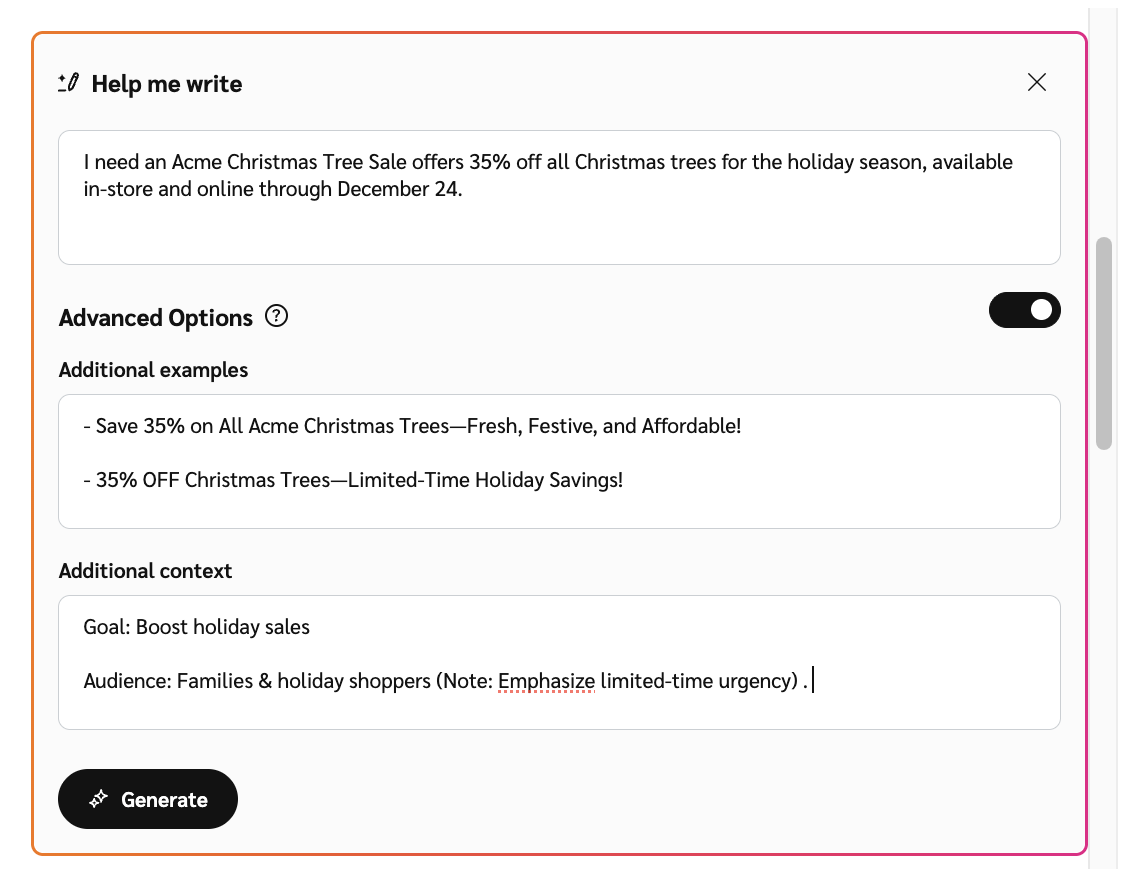Click the Help me write title text
This screenshot has height=876, width=1124.
point(167,84)
